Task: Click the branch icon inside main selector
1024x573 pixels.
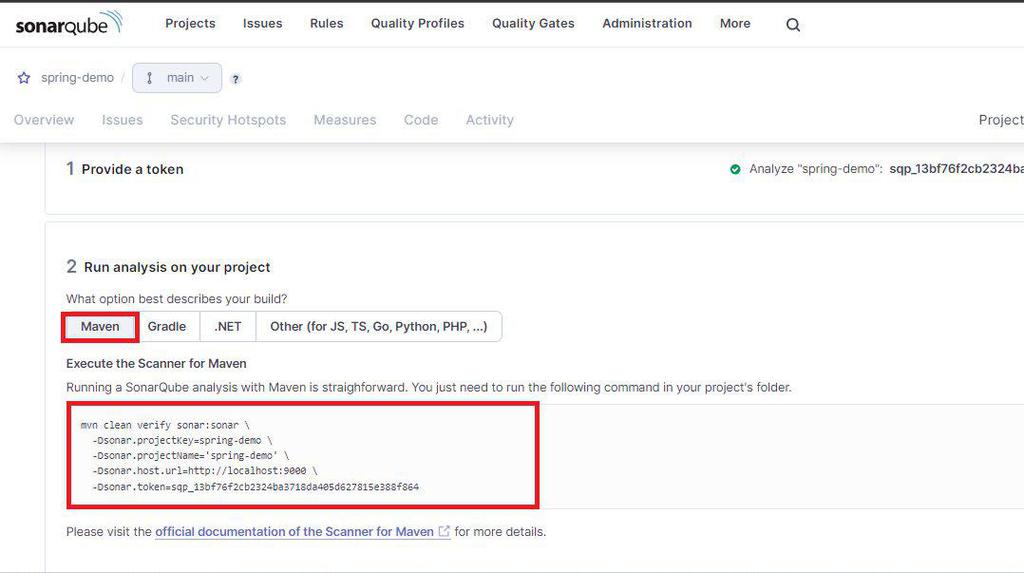Action: coord(150,78)
